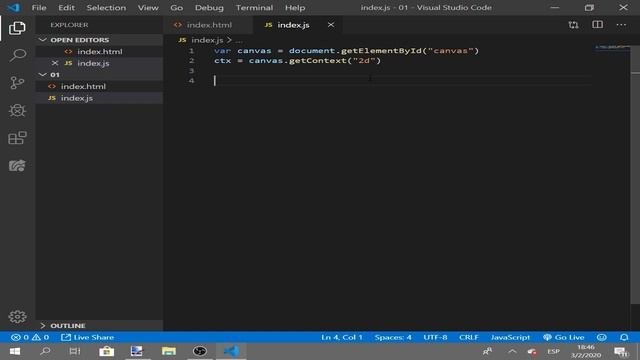Open the Windows Action Center
640x360 pixels.
coord(621,351)
